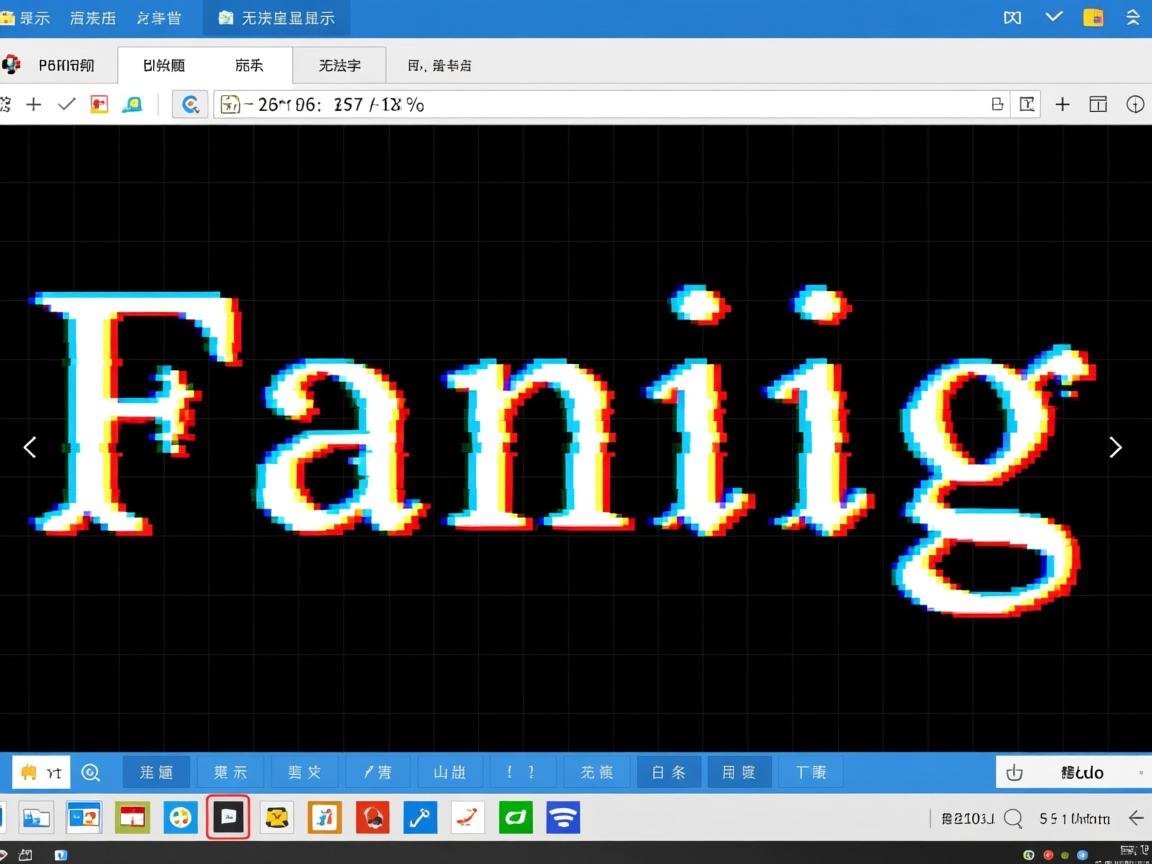Click the blue magnifier icon beside the address field

[x=190, y=104]
